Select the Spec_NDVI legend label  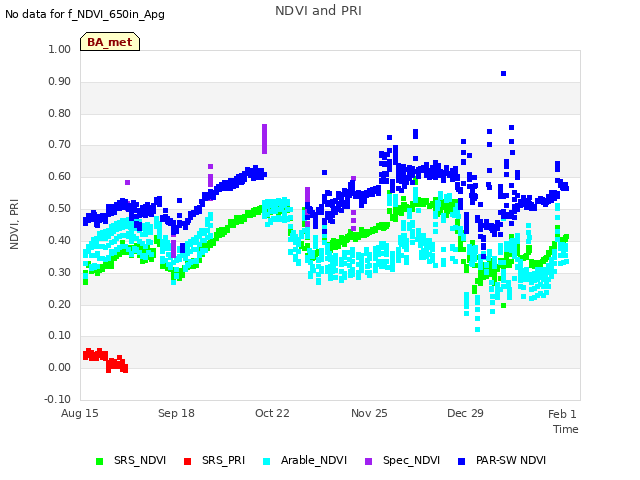[411, 460]
